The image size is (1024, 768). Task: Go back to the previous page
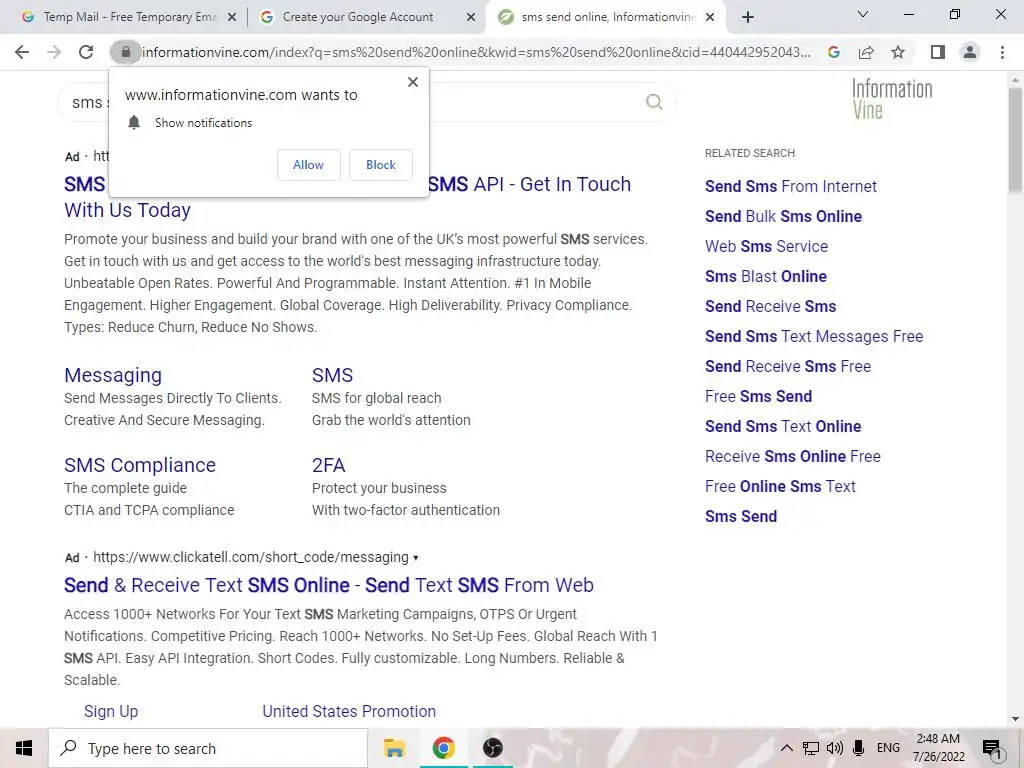(22, 52)
